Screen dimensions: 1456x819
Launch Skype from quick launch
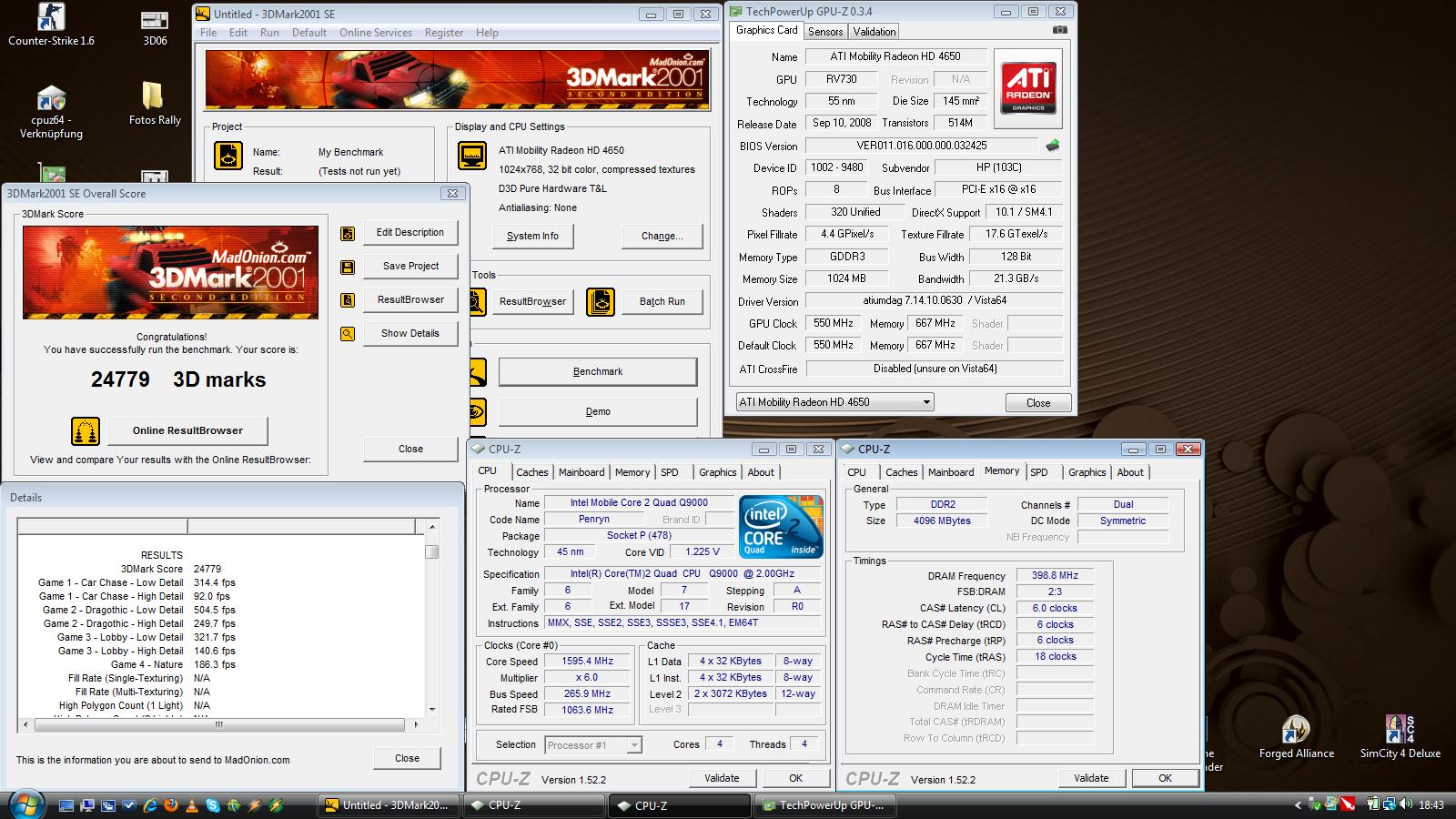click(212, 805)
